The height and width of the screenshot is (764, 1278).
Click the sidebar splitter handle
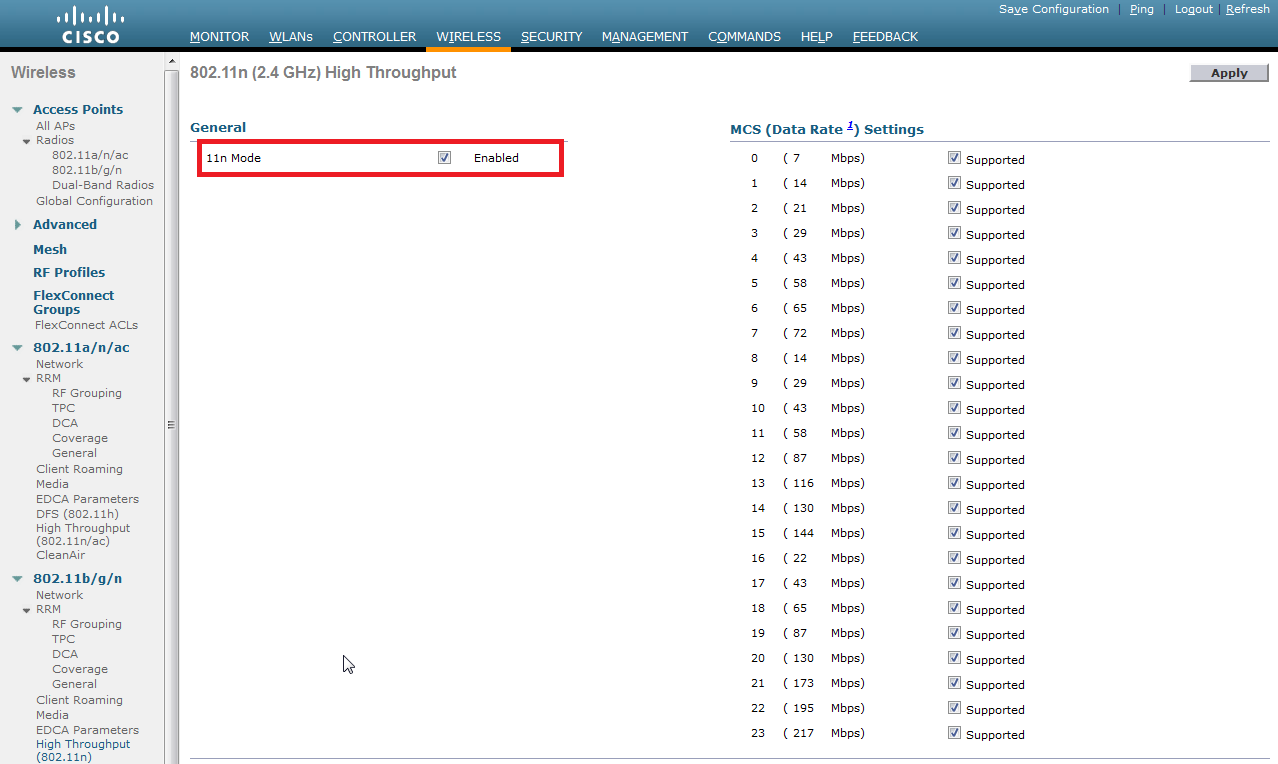(171, 424)
